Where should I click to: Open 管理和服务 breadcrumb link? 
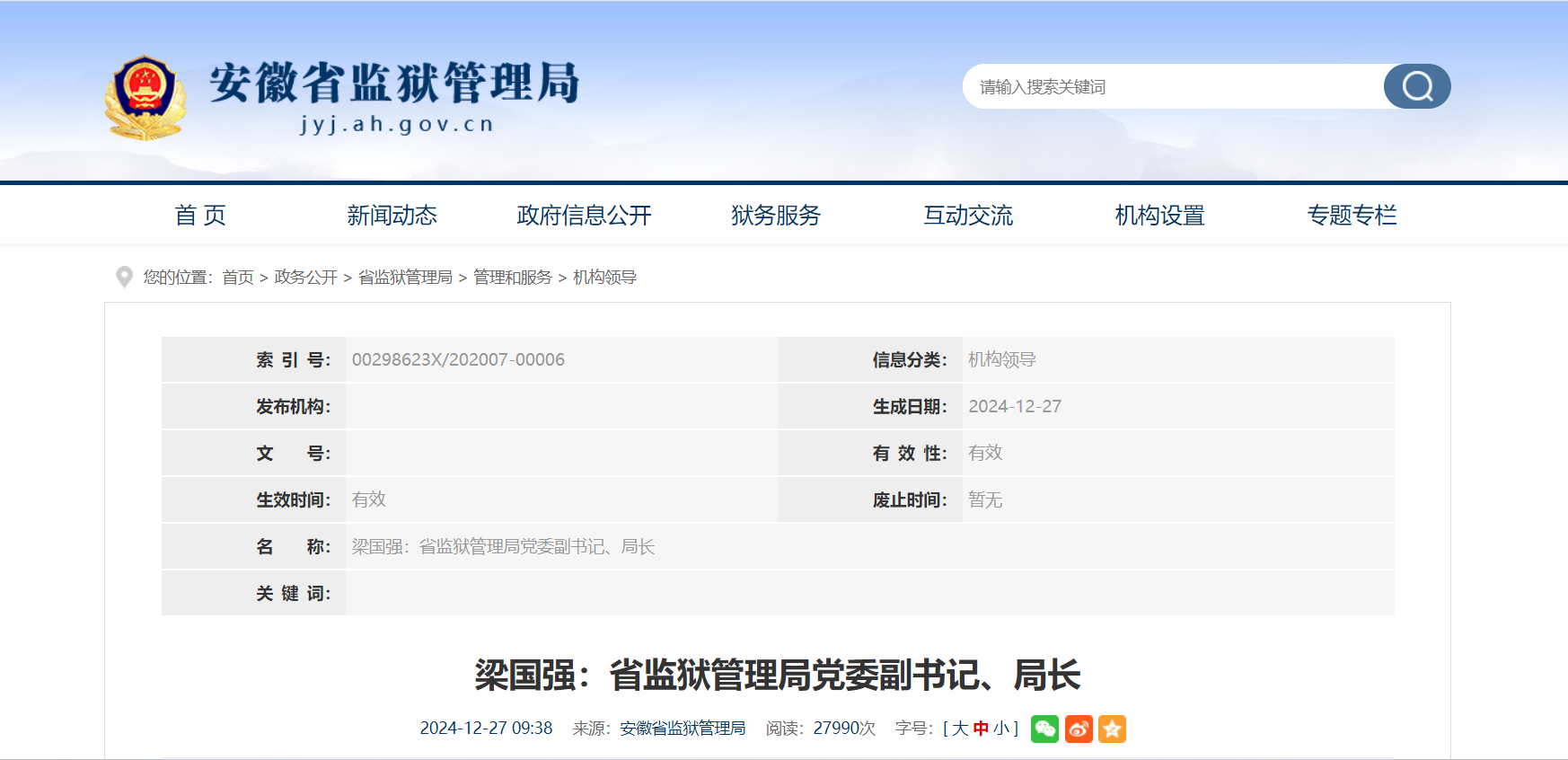point(513,278)
